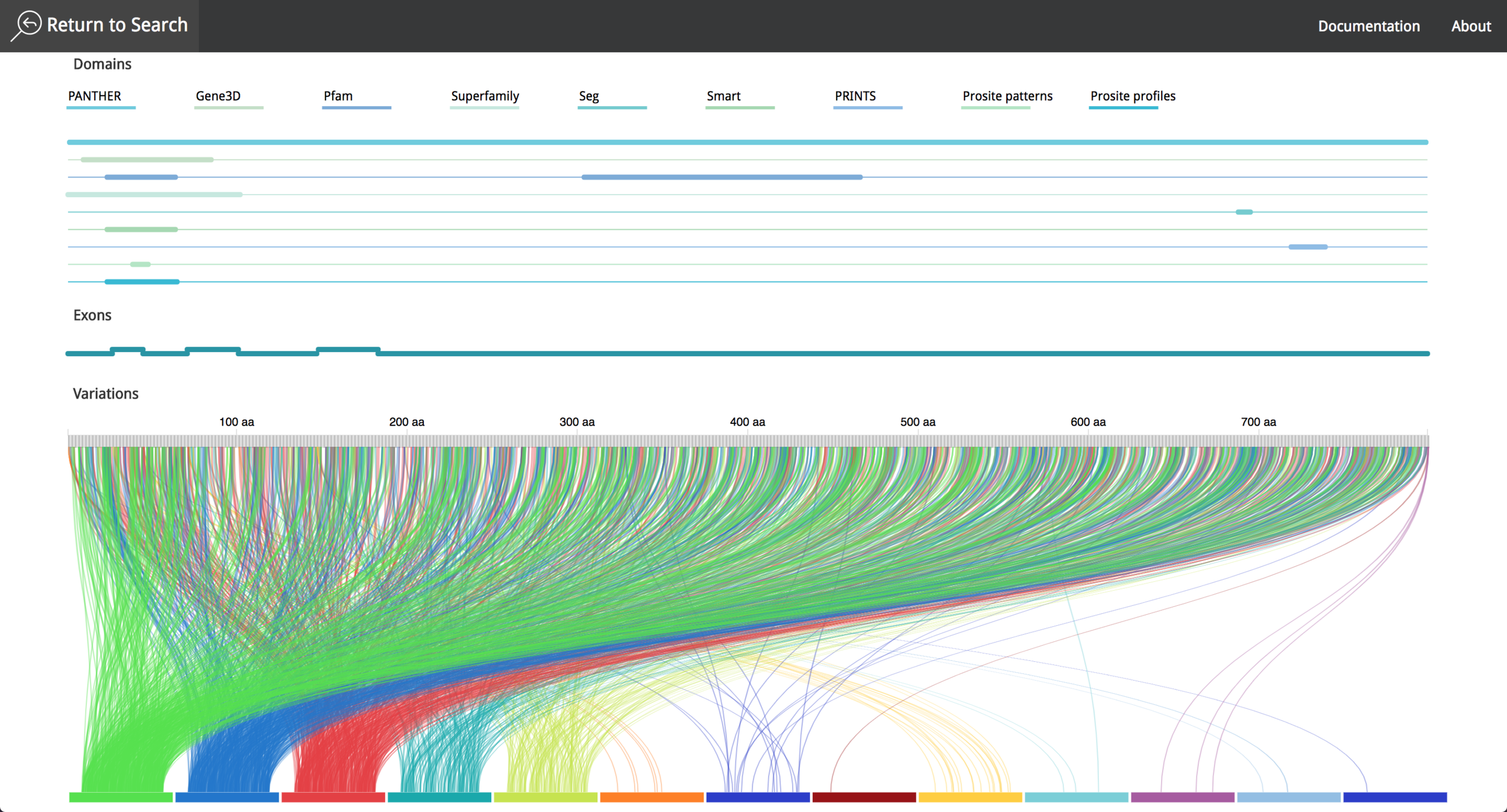The image size is (1507, 812).
Task: Select the light cyan variation category bar
Action: pyautogui.click(x=1077, y=798)
